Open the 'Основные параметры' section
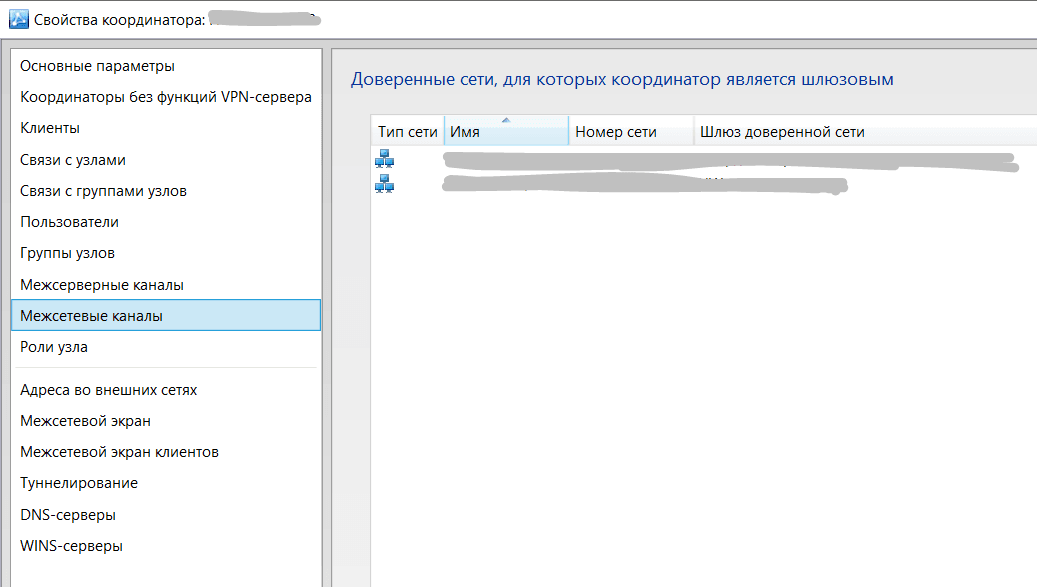This screenshot has height=587, width=1037. (97, 66)
